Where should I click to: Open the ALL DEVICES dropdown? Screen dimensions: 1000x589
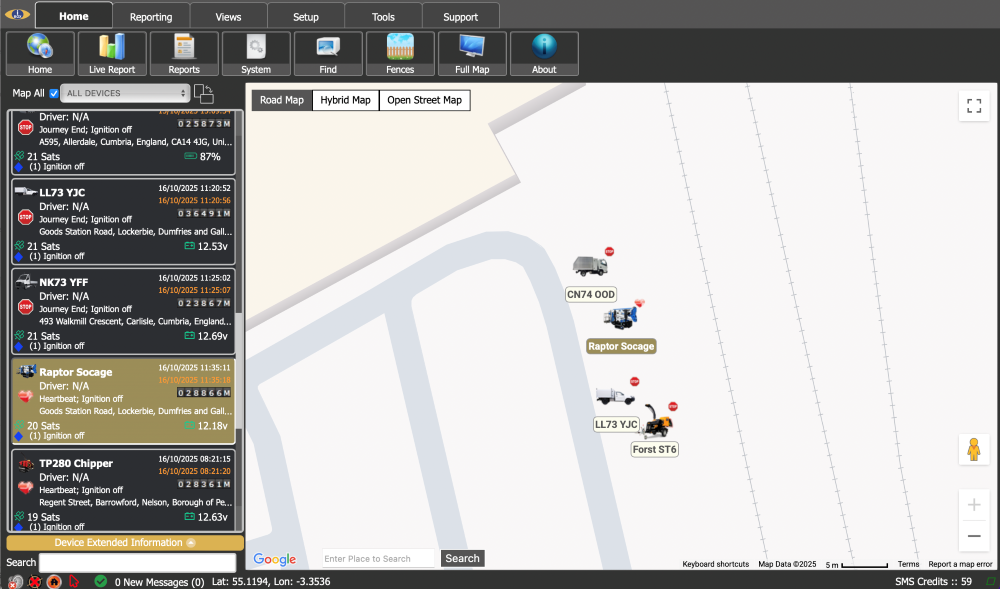pos(125,93)
